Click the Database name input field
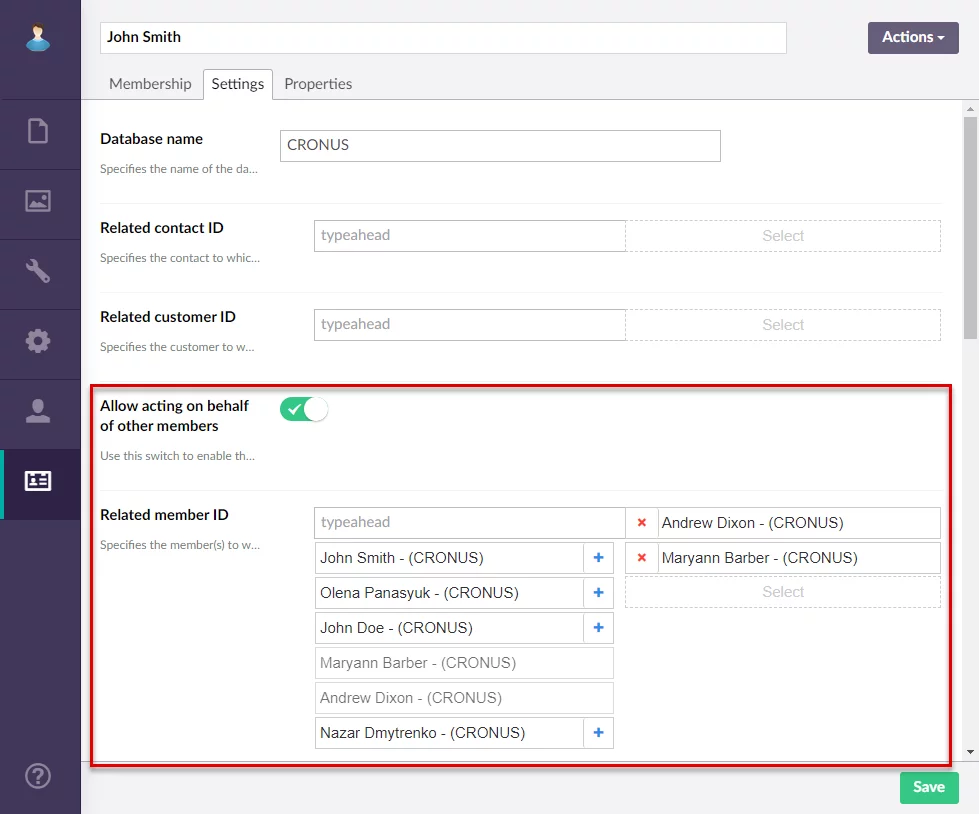This screenshot has width=979, height=814. [x=500, y=145]
